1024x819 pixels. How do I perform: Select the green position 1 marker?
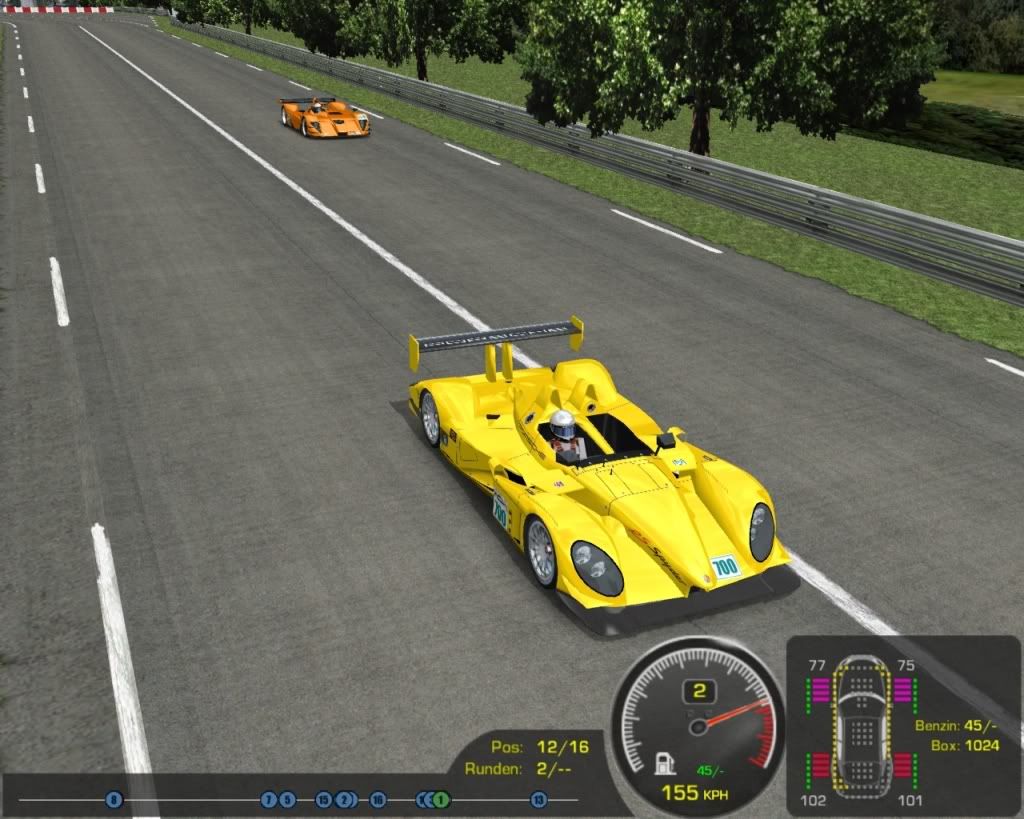coord(442,799)
